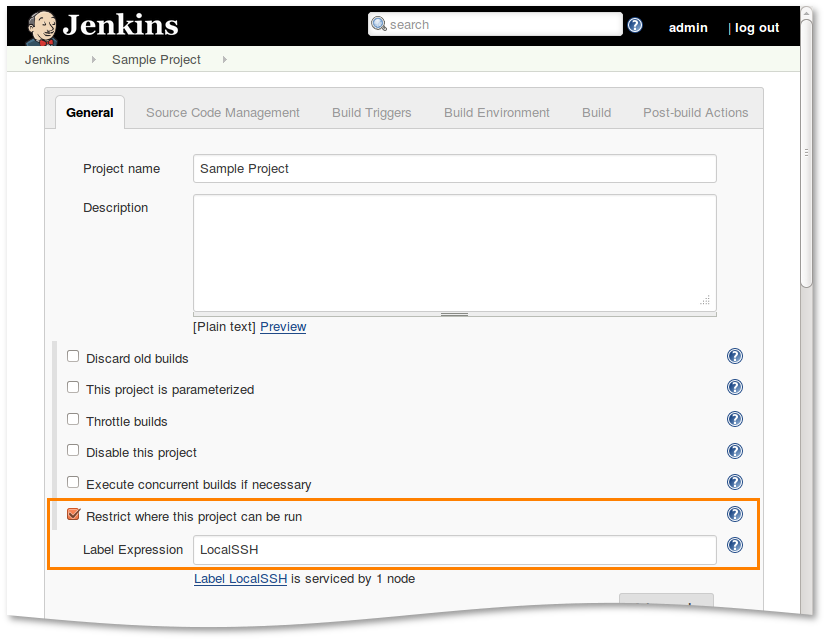Open the Post-build Actions tab
Viewport: 826px width, 642px height.
pyautogui.click(x=695, y=113)
